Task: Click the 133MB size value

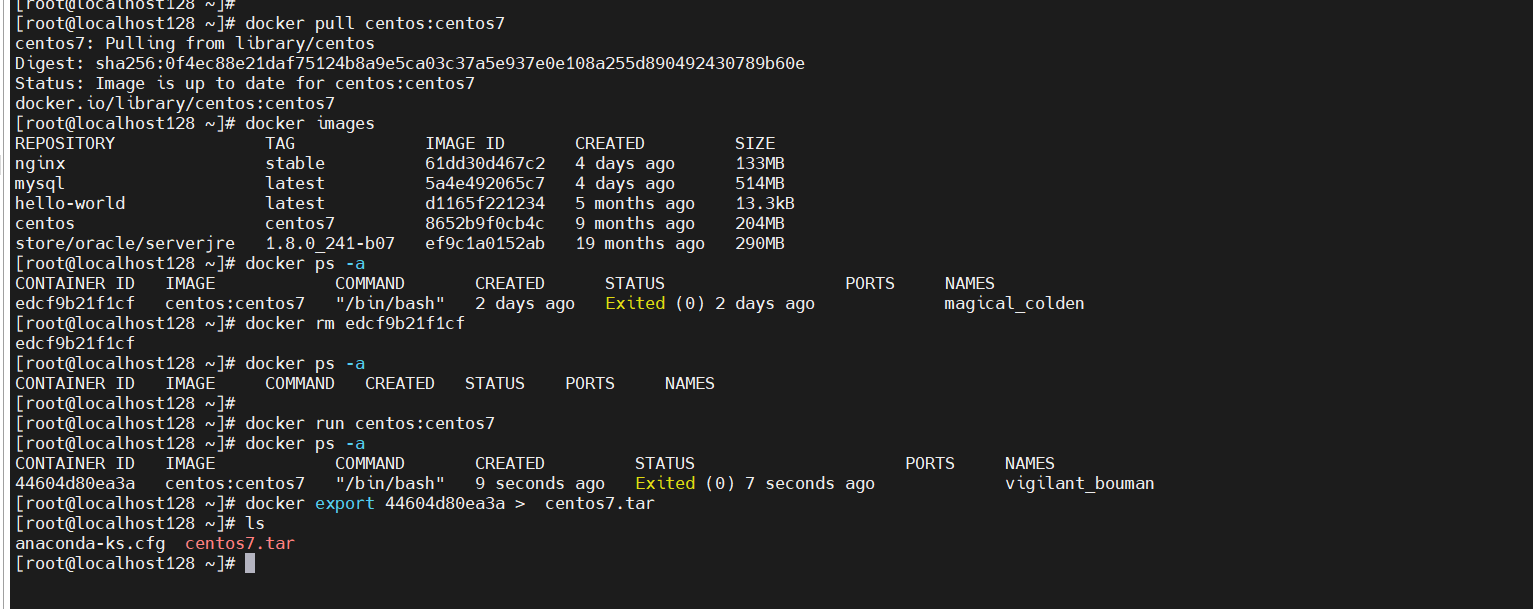Action: tap(760, 163)
